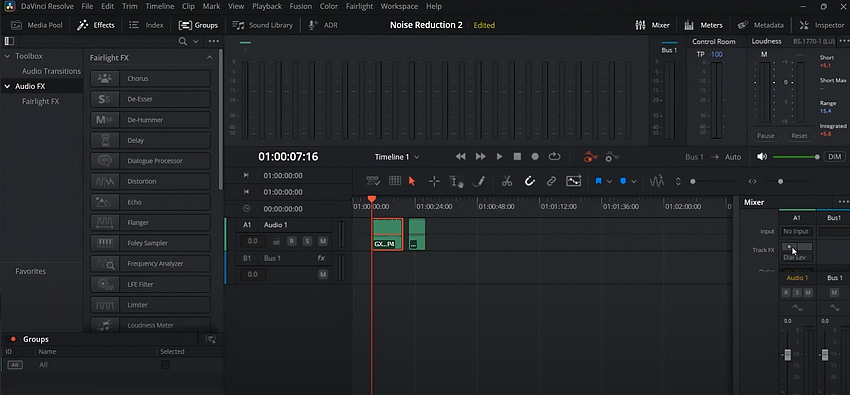Viewport: 850px width, 395px height.
Task: Open the Inspector panel
Action: click(x=822, y=25)
